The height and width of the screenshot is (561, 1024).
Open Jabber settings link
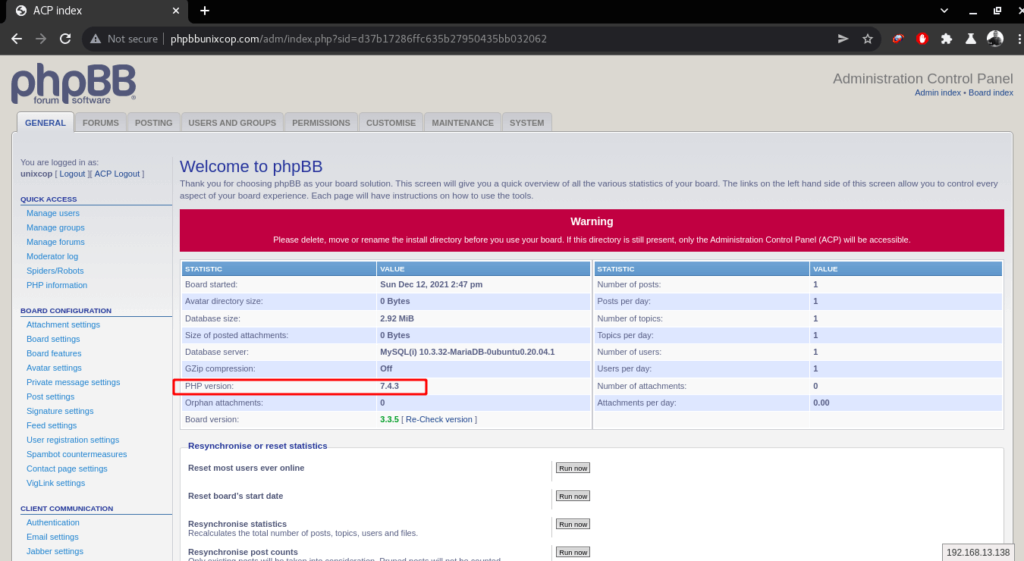pyautogui.click(x=55, y=551)
